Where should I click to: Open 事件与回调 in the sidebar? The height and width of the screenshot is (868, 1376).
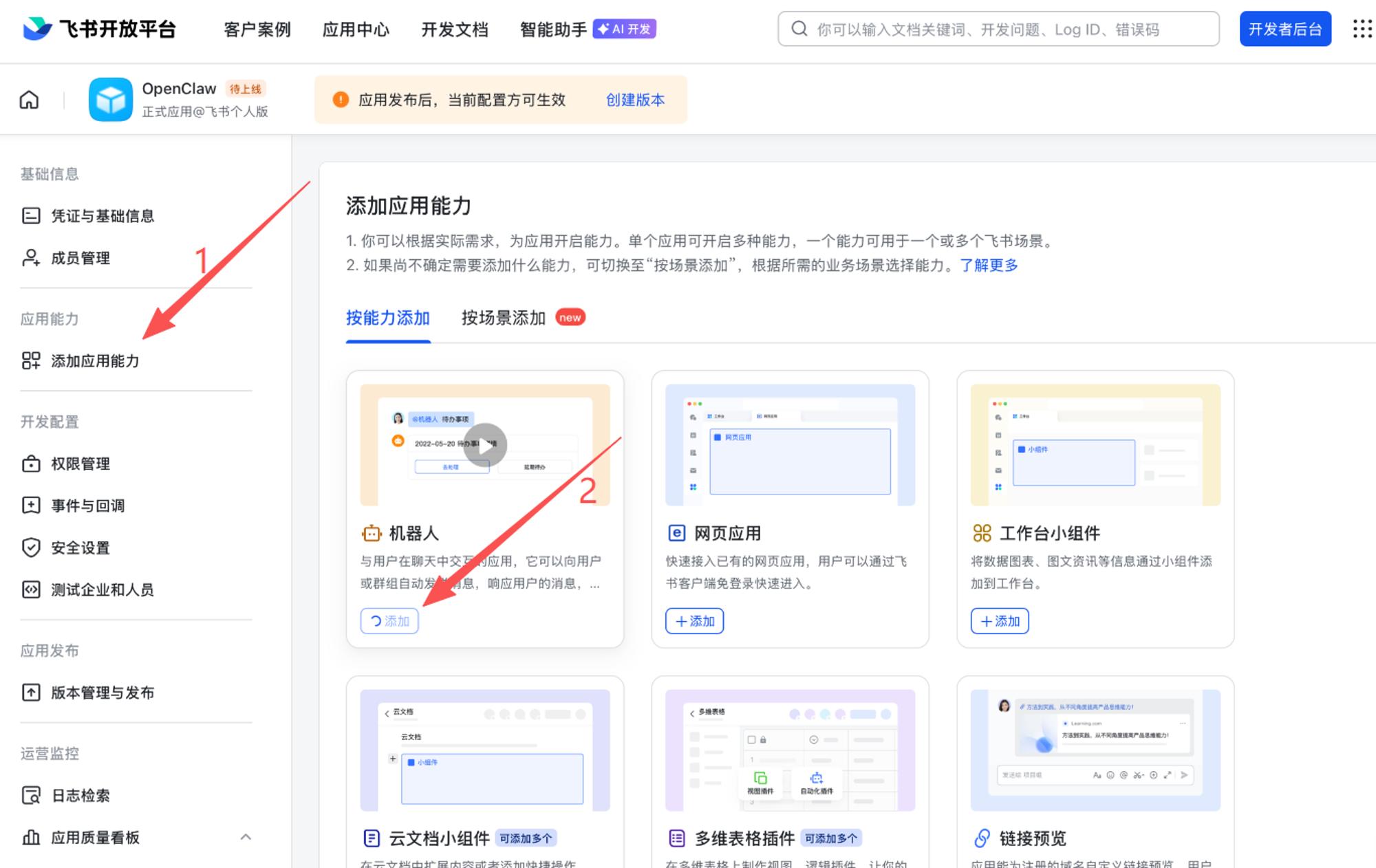tap(87, 506)
